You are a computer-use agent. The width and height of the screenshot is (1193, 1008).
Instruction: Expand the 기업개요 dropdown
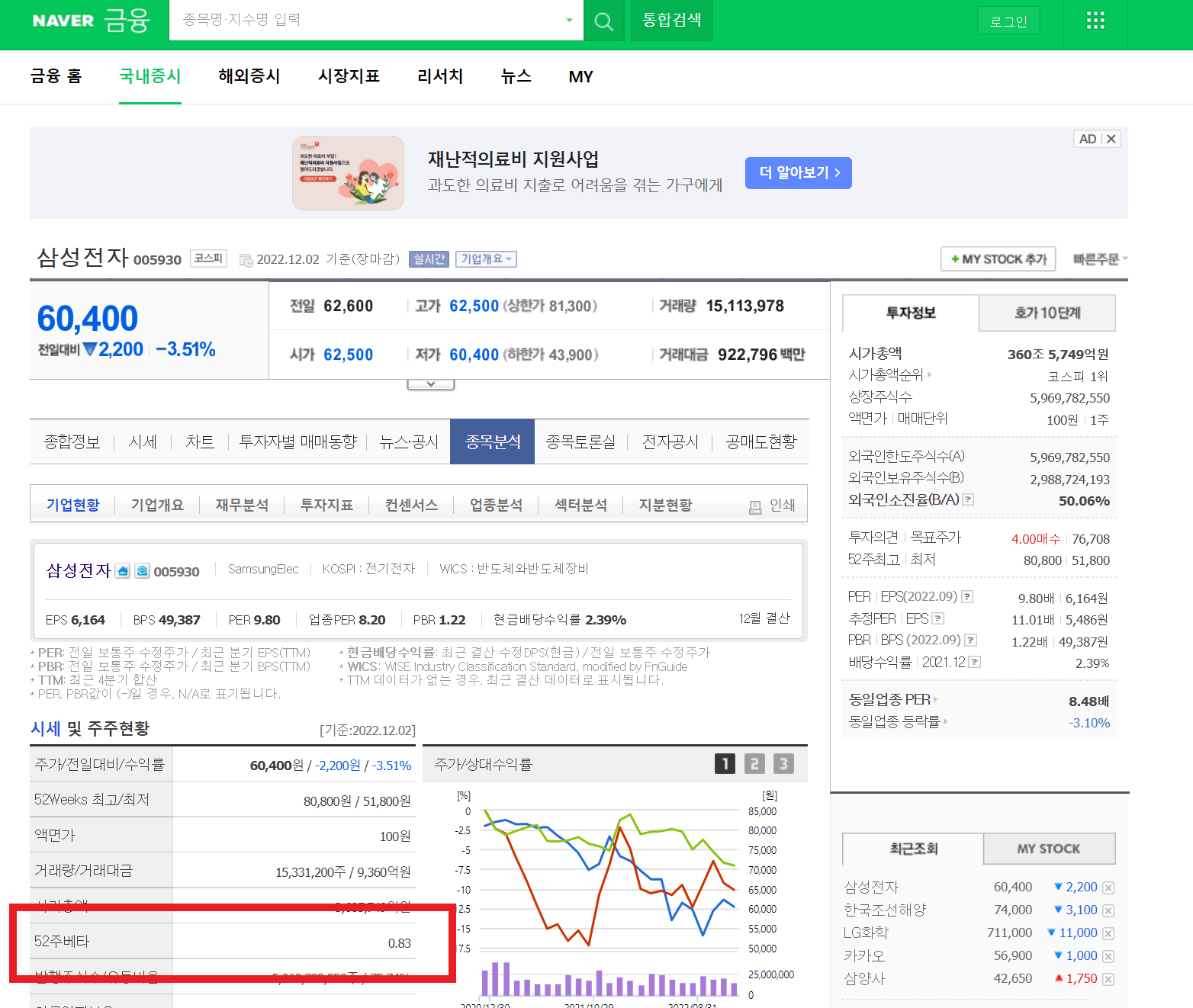pos(486,259)
